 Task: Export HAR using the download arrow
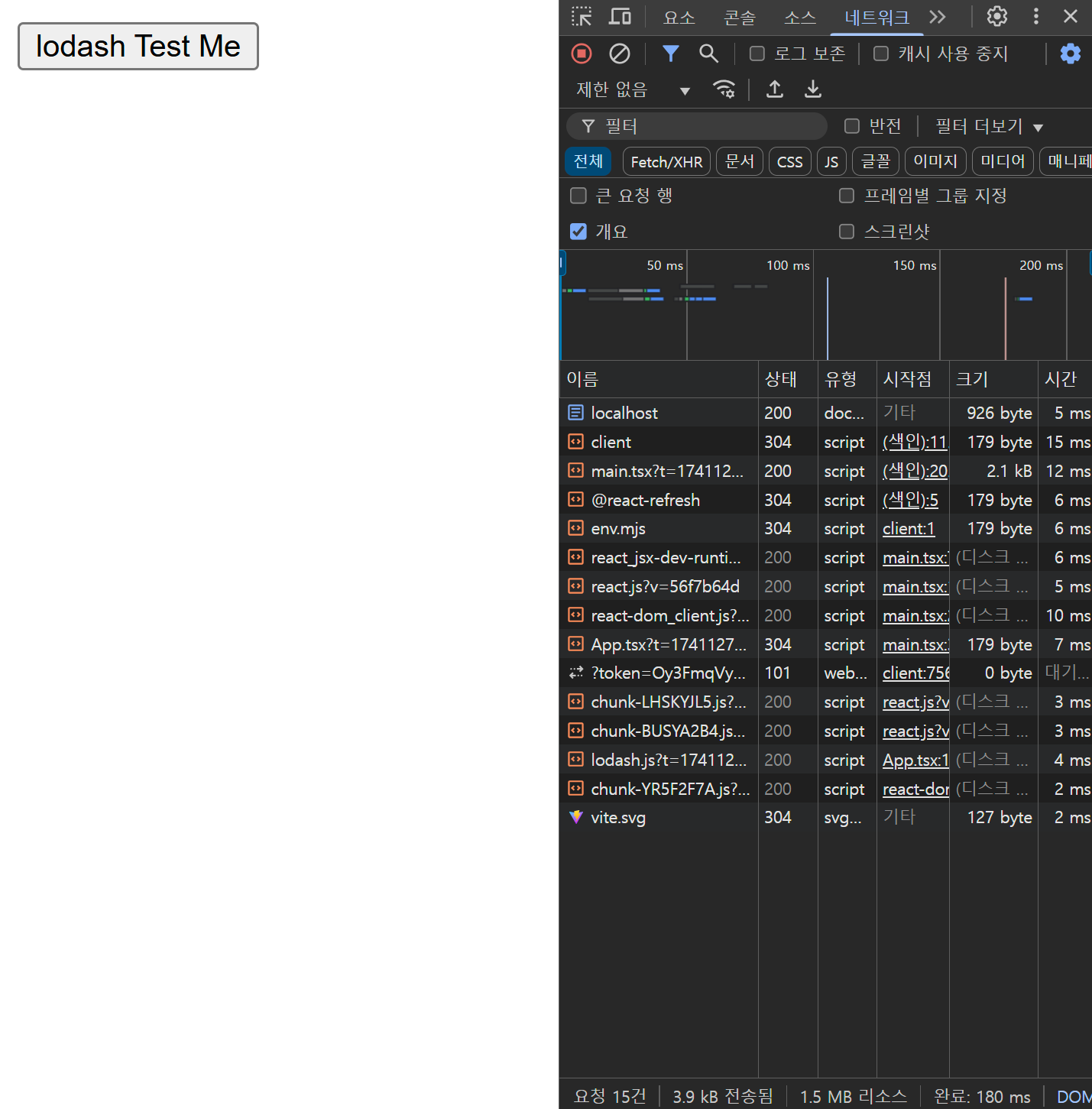(813, 89)
